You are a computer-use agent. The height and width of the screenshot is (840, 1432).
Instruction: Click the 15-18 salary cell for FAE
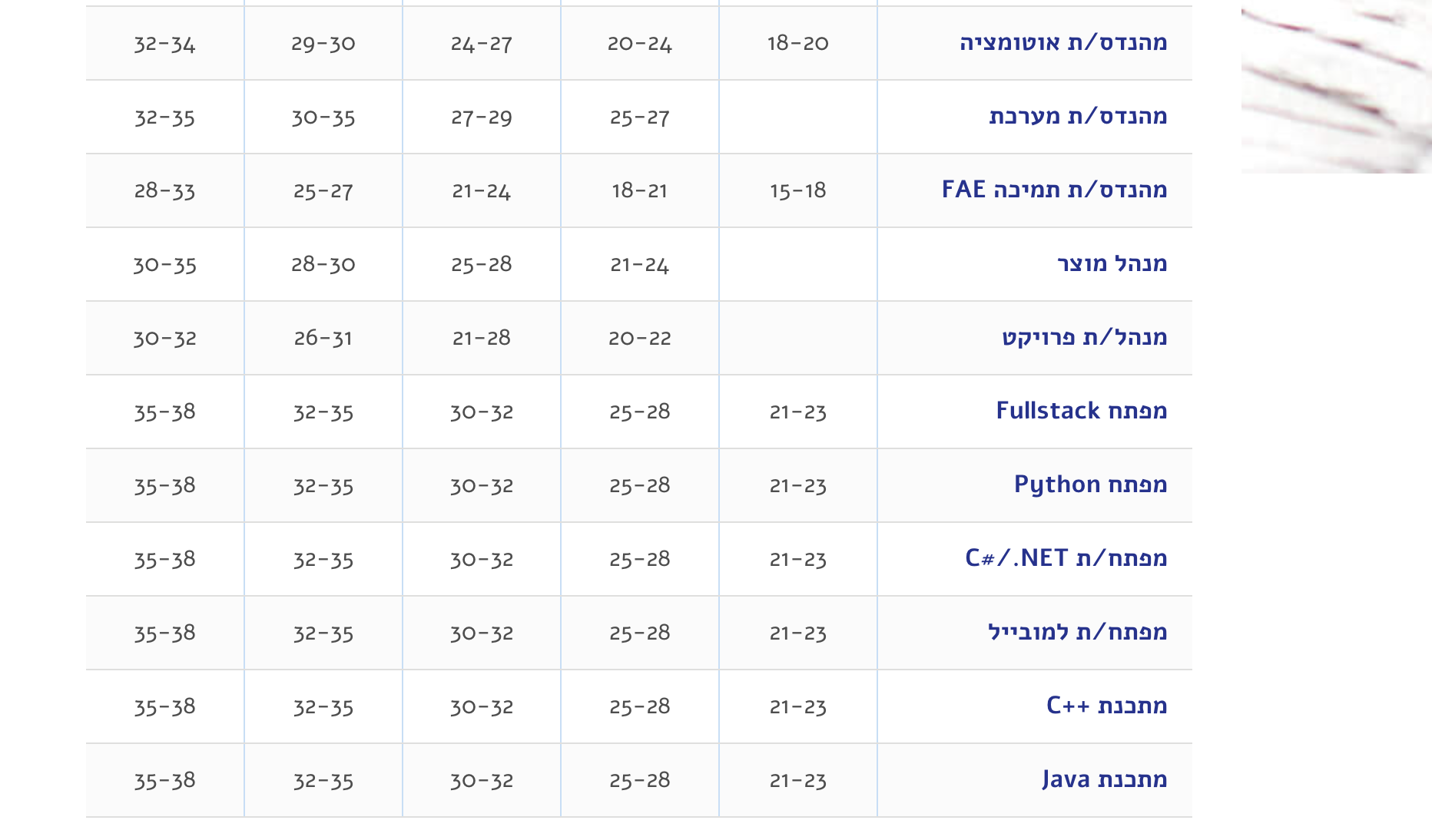[x=797, y=190]
